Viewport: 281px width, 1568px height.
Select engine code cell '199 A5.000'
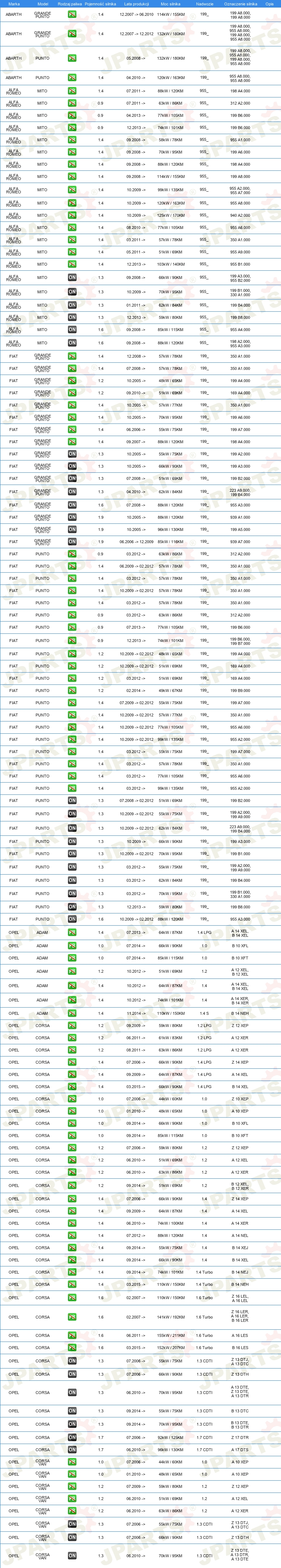pyautogui.click(x=240, y=529)
